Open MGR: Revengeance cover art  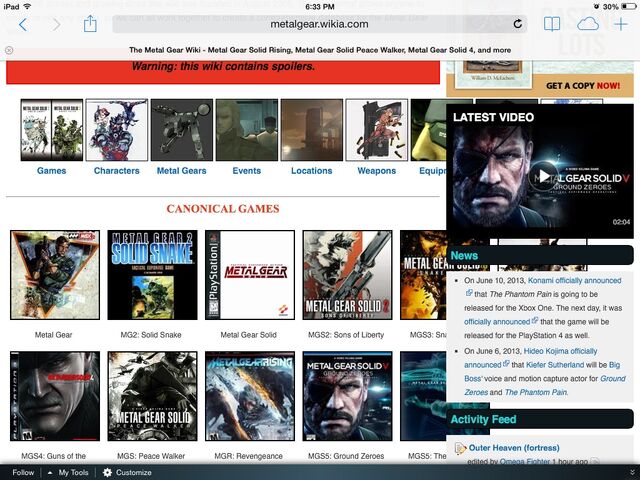250,396
